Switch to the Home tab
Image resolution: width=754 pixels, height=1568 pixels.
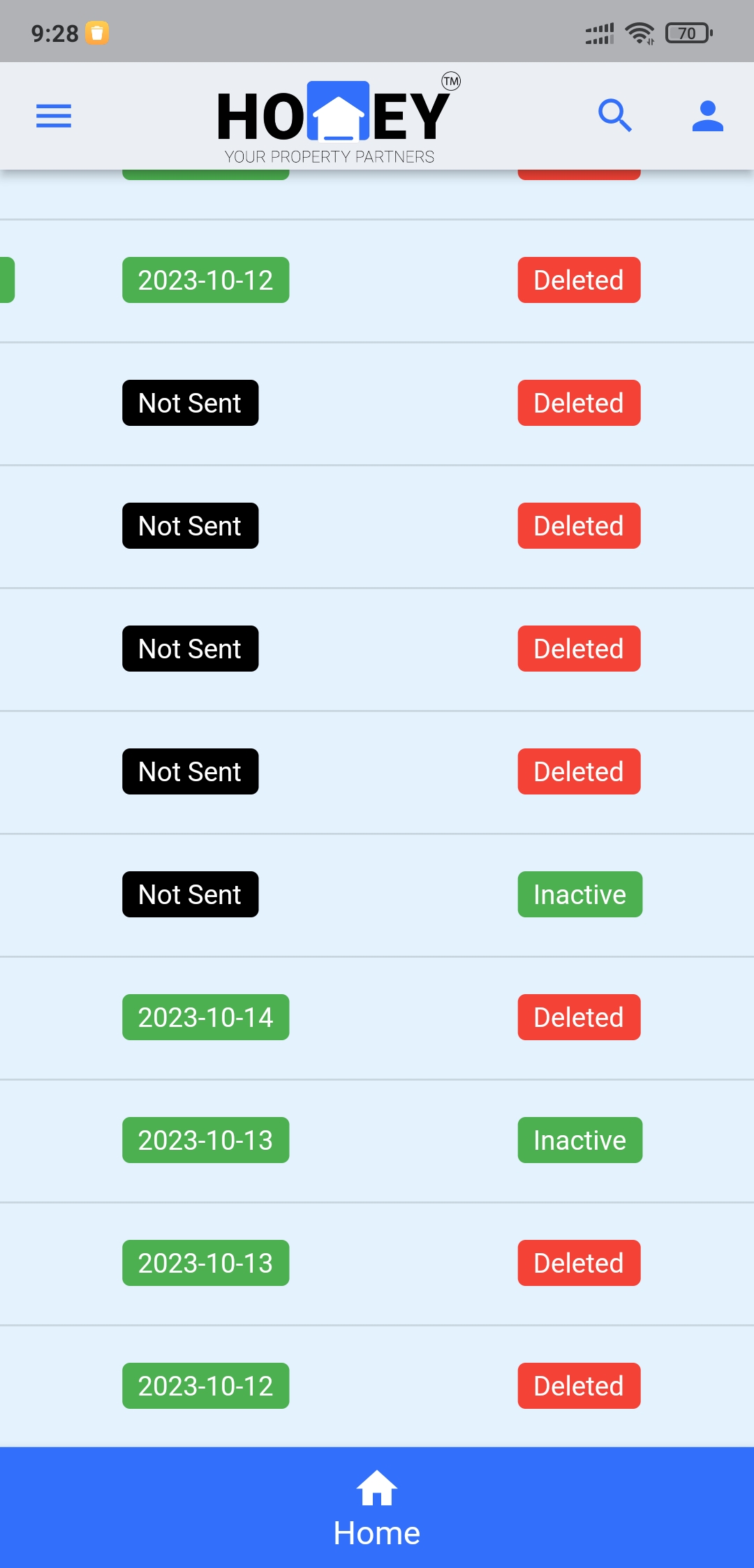(377, 1507)
